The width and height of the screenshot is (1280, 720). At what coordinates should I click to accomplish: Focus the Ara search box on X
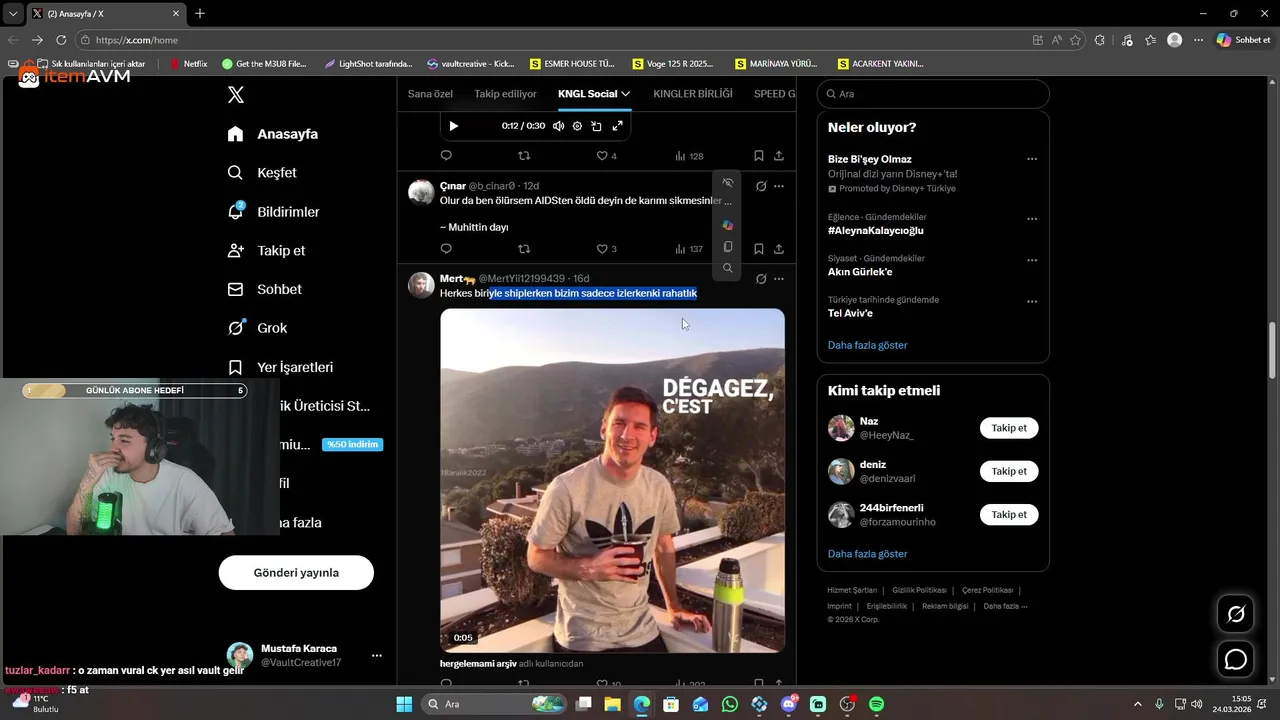point(933,94)
